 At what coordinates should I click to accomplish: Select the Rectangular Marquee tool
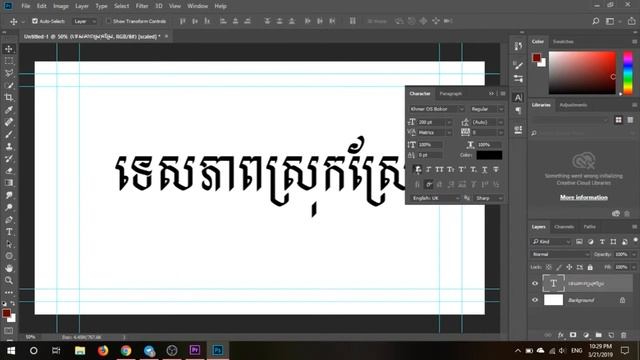point(9,61)
